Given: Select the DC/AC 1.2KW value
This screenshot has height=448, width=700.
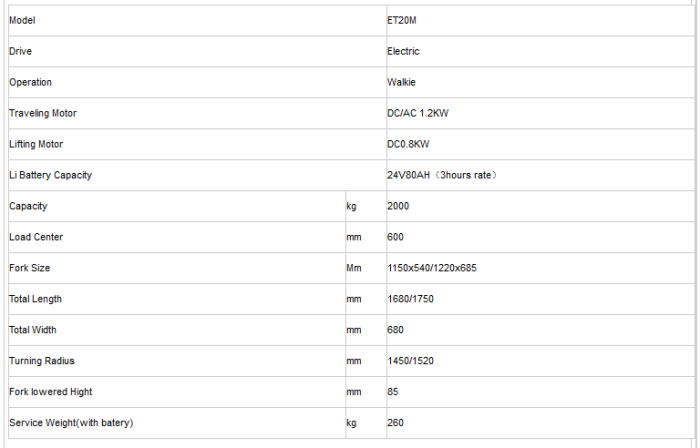Looking at the screenshot, I should pyautogui.click(x=418, y=113).
